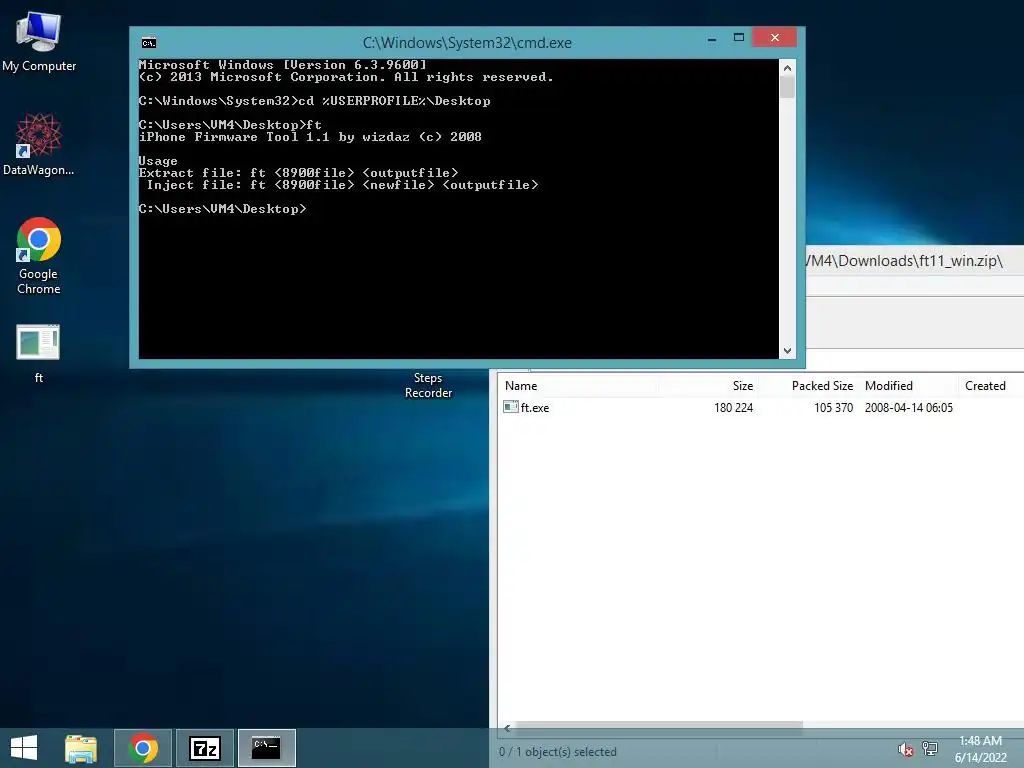Click the cmd.exe title bar system icon

click(149, 43)
